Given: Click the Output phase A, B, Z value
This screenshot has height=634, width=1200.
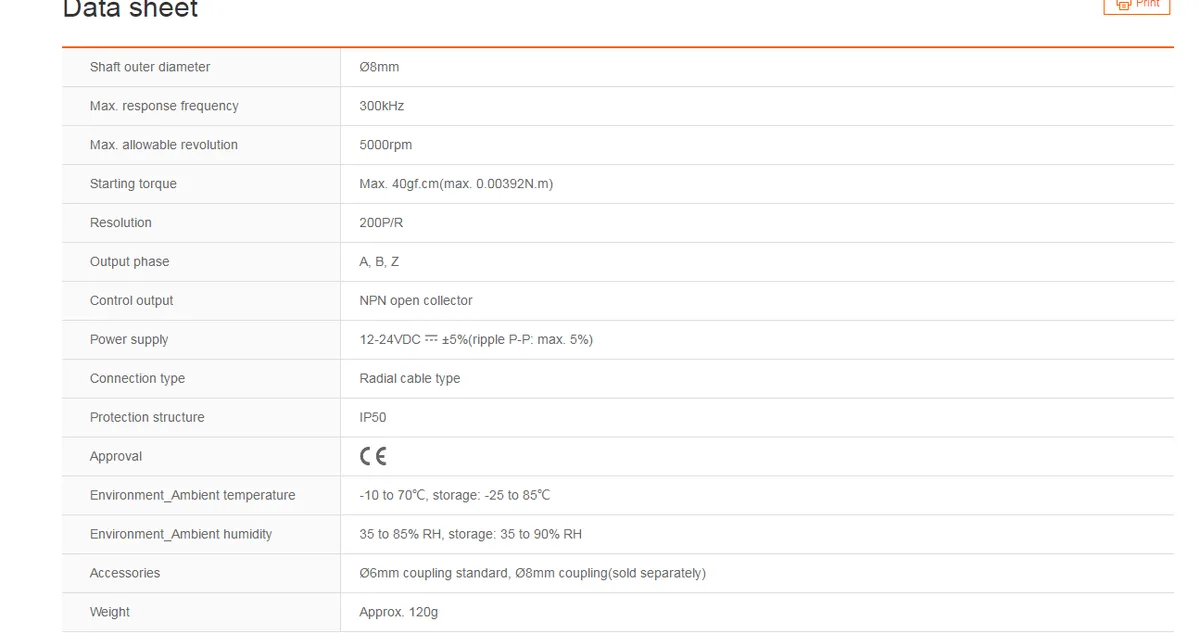Looking at the screenshot, I should pos(379,262).
